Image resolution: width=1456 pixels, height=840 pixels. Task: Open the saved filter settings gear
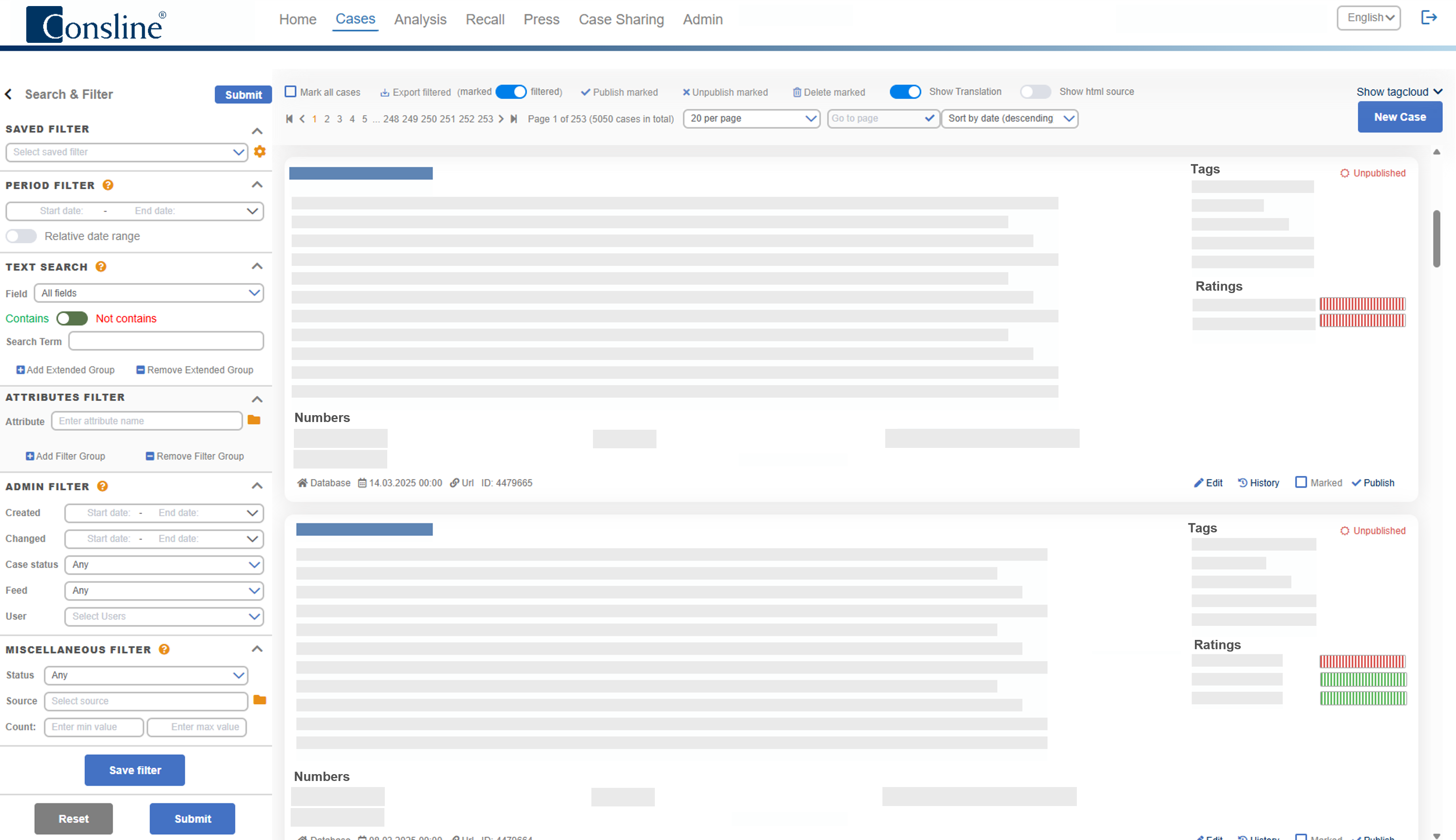[x=259, y=152]
